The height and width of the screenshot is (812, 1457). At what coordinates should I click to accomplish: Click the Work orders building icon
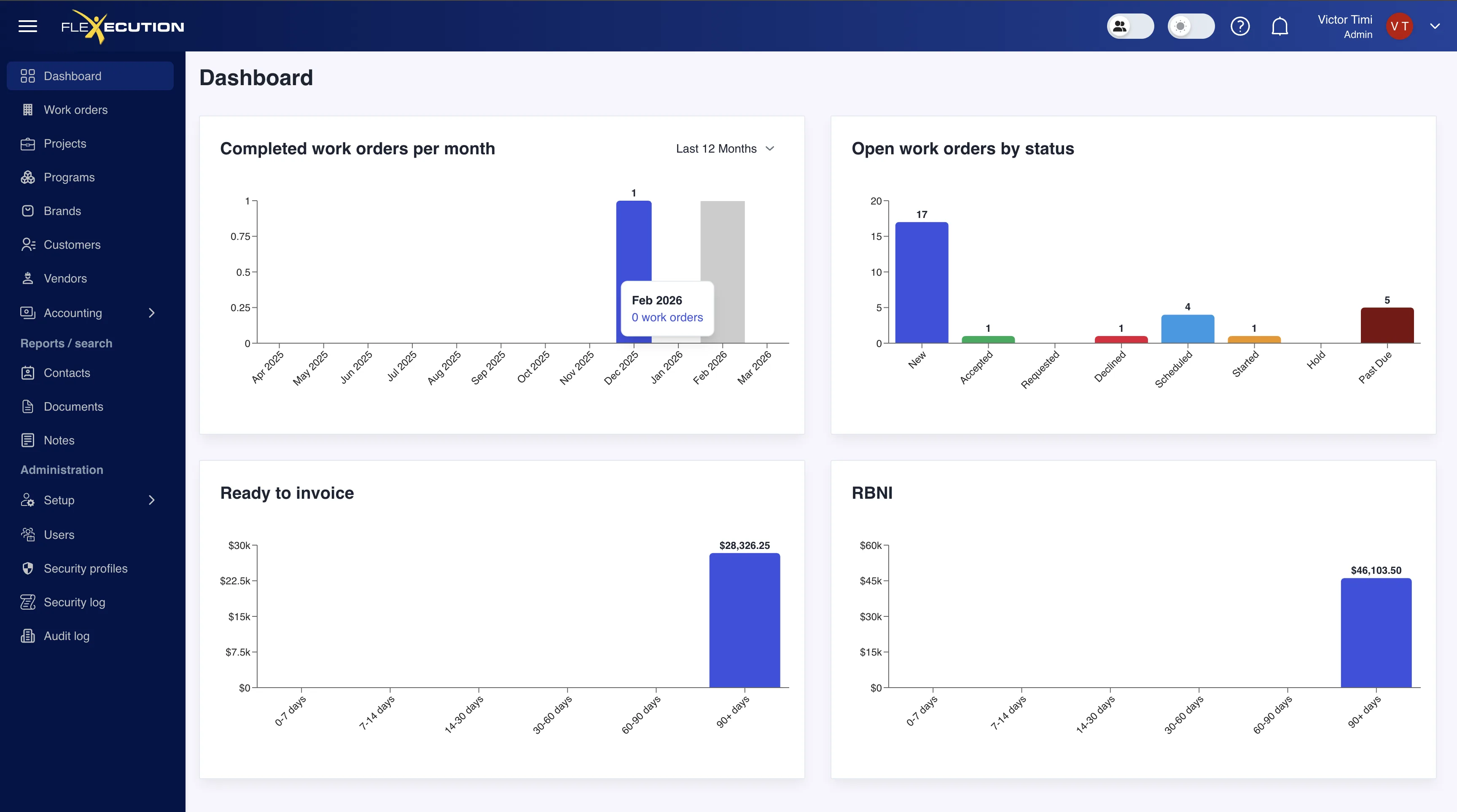[x=28, y=110]
